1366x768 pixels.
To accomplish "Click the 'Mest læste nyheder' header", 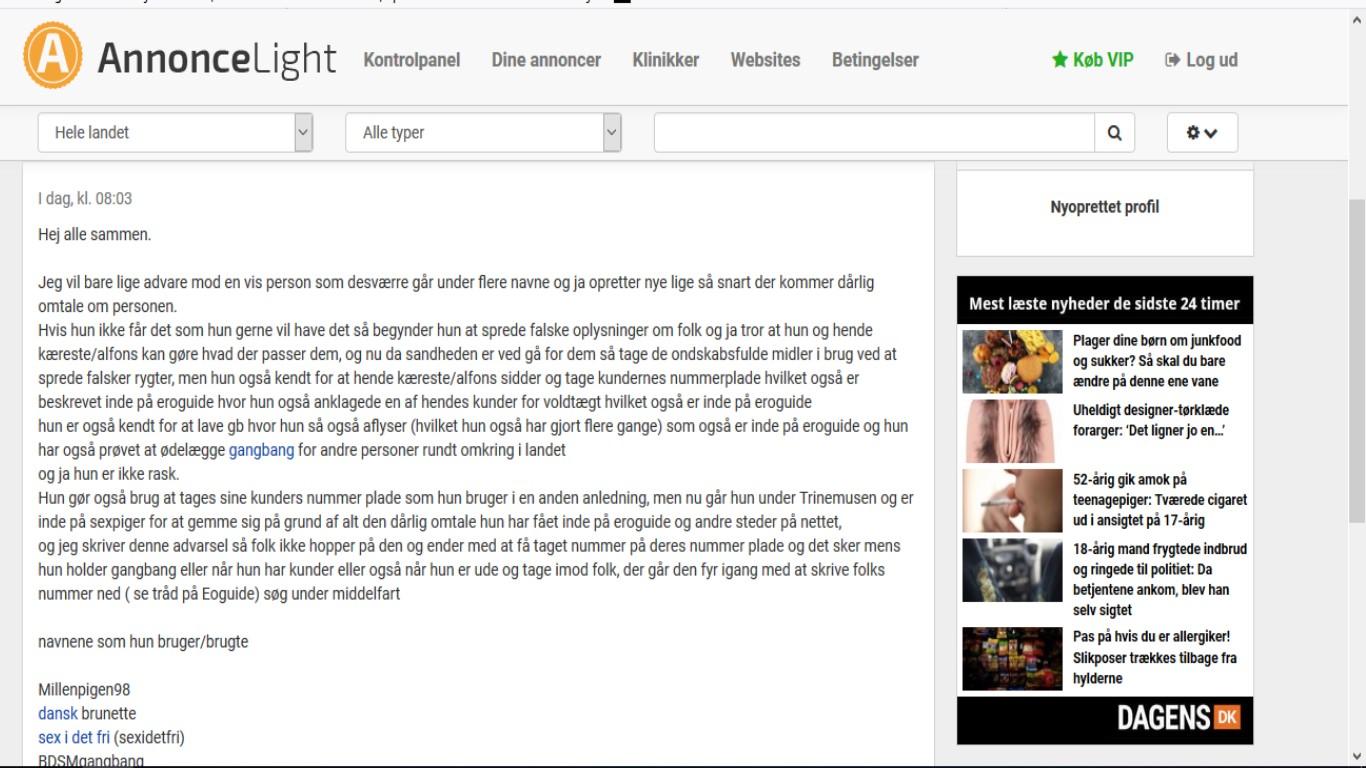I will (x=1105, y=304).
